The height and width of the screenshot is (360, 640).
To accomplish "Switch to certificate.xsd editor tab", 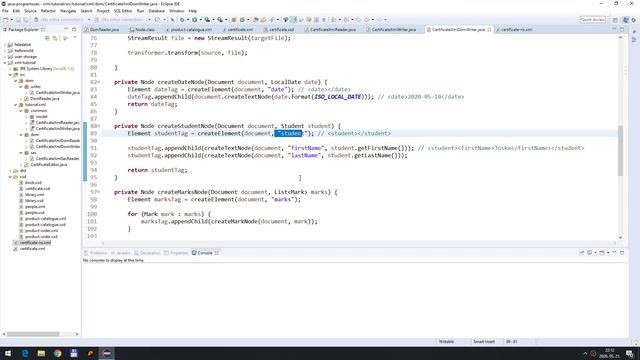I will coord(279,29).
